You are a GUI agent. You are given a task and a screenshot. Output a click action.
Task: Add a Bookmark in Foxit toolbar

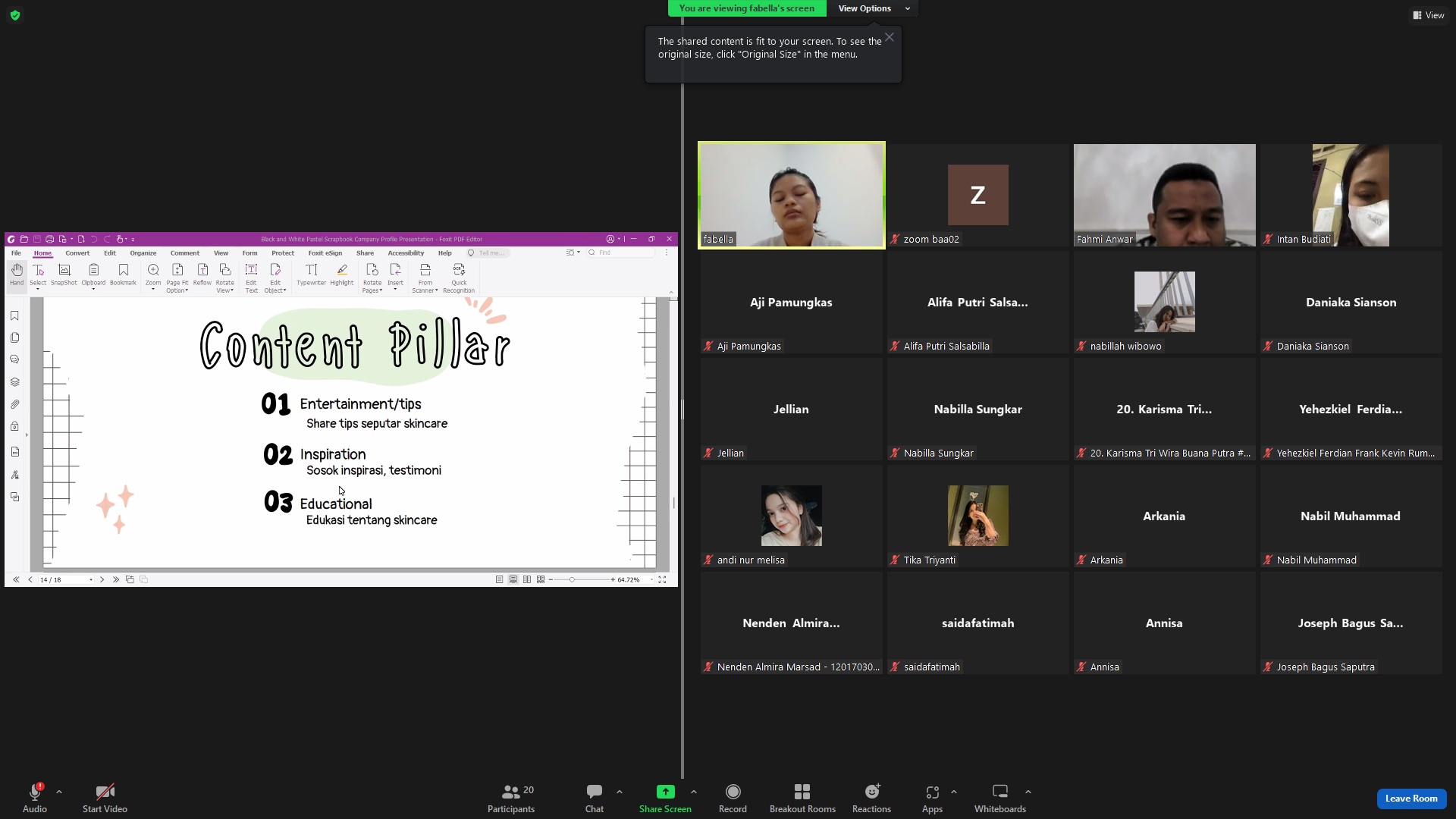click(x=123, y=275)
